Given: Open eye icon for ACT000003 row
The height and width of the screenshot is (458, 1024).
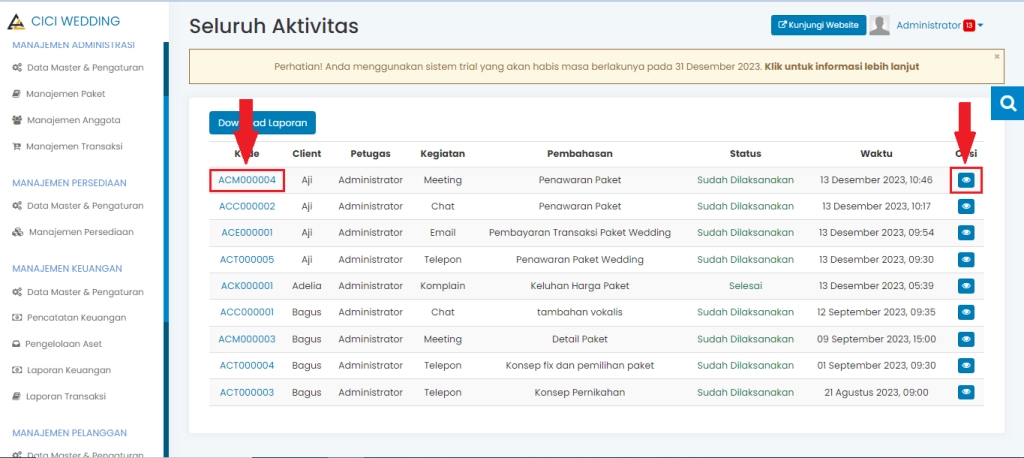Looking at the screenshot, I should pyautogui.click(x=966, y=392).
